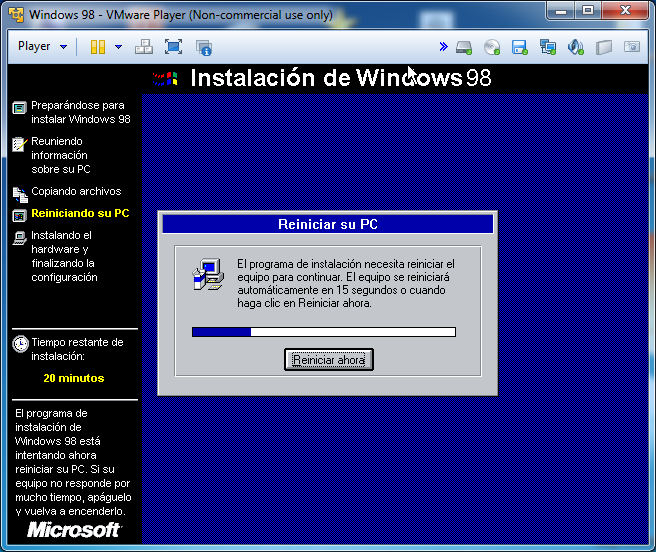
Task: Click the Reiniciar su PC dialog title
Action: point(327,224)
